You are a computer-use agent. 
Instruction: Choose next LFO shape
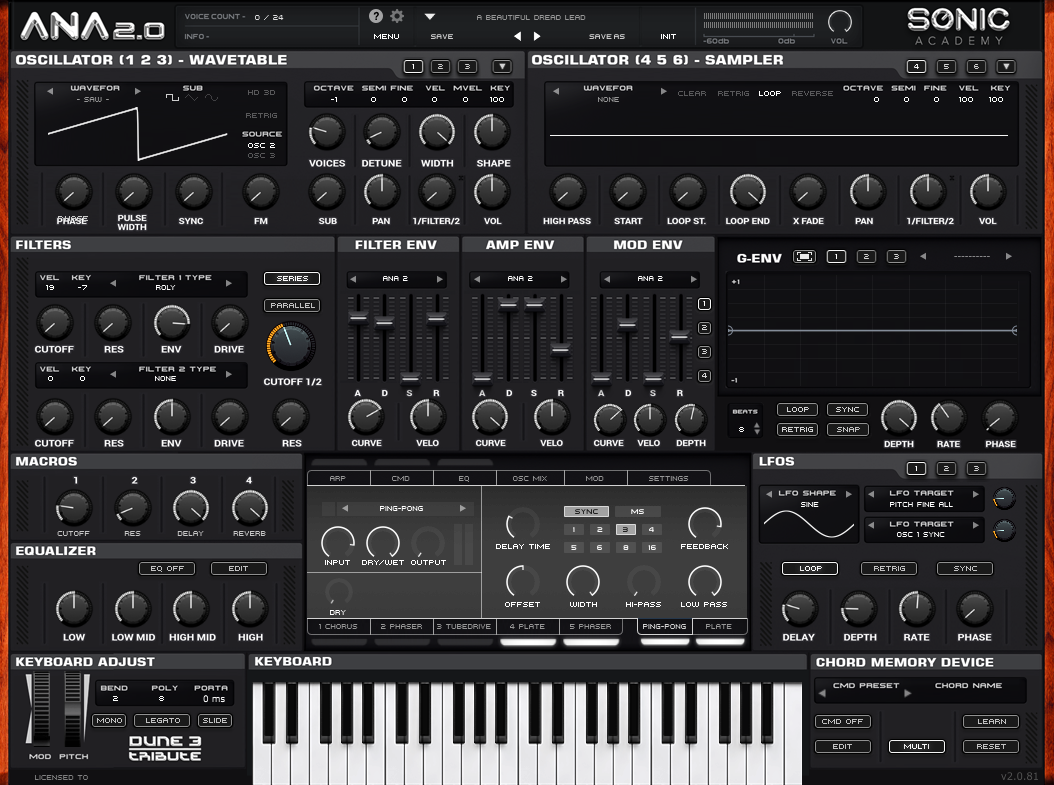[848, 493]
